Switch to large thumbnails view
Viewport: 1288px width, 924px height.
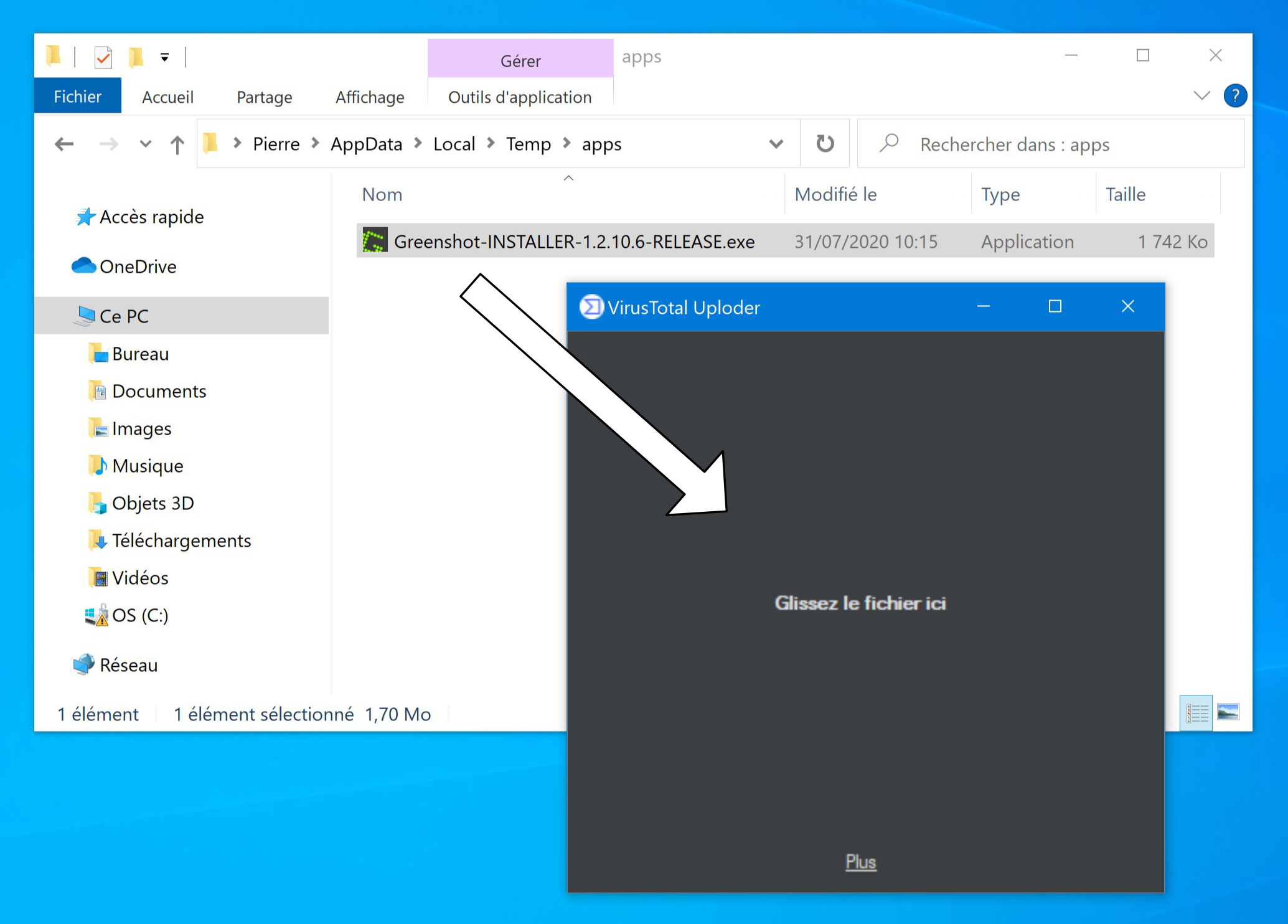click(1228, 712)
